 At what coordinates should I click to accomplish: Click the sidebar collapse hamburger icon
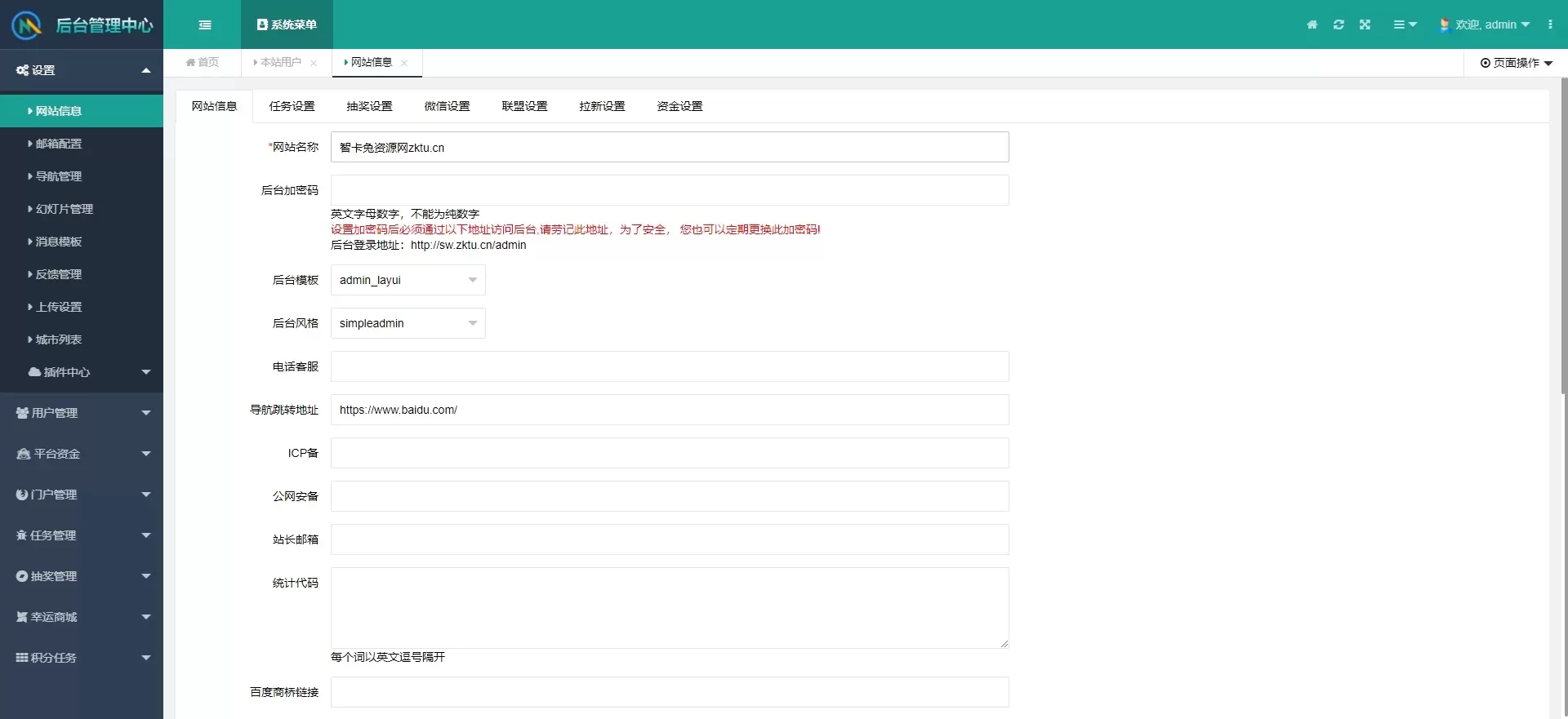click(205, 24)
